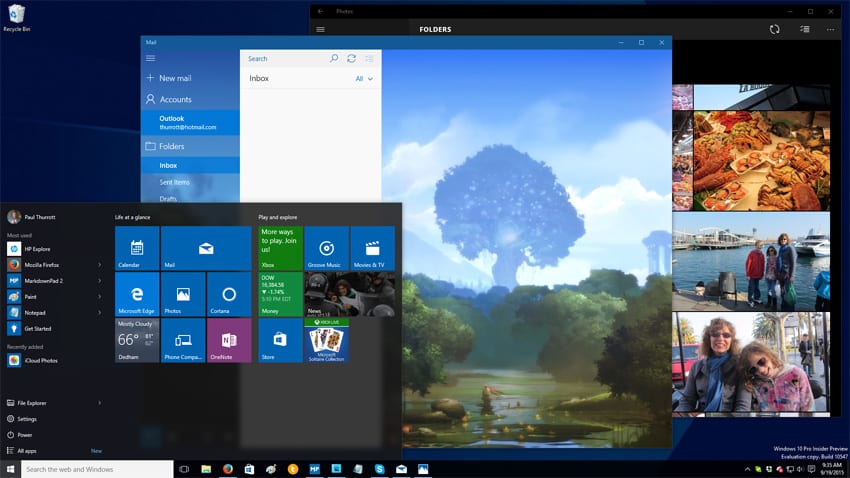The image size is (850, 478).
Task: Open Paul Thurrott user account menu
Action: click(31, 217)
